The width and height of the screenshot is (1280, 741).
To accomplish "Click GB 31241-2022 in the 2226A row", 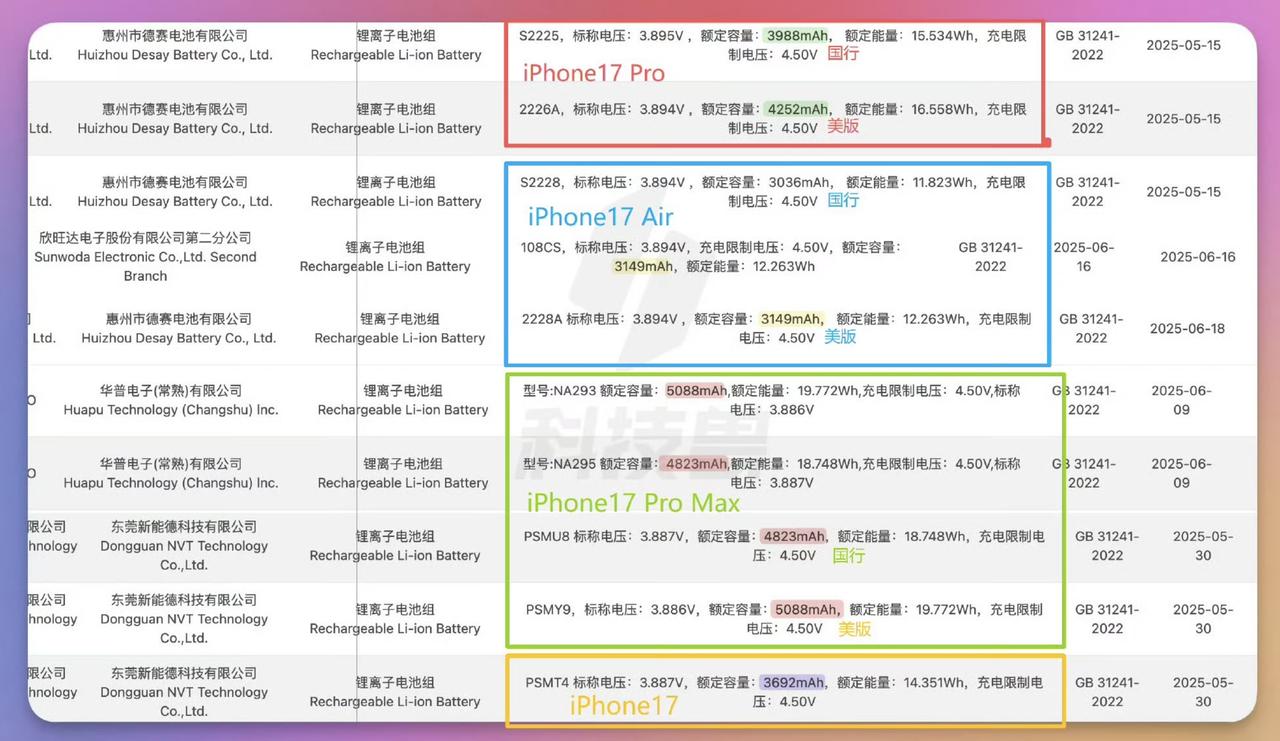I will [x=1088, y=119].
